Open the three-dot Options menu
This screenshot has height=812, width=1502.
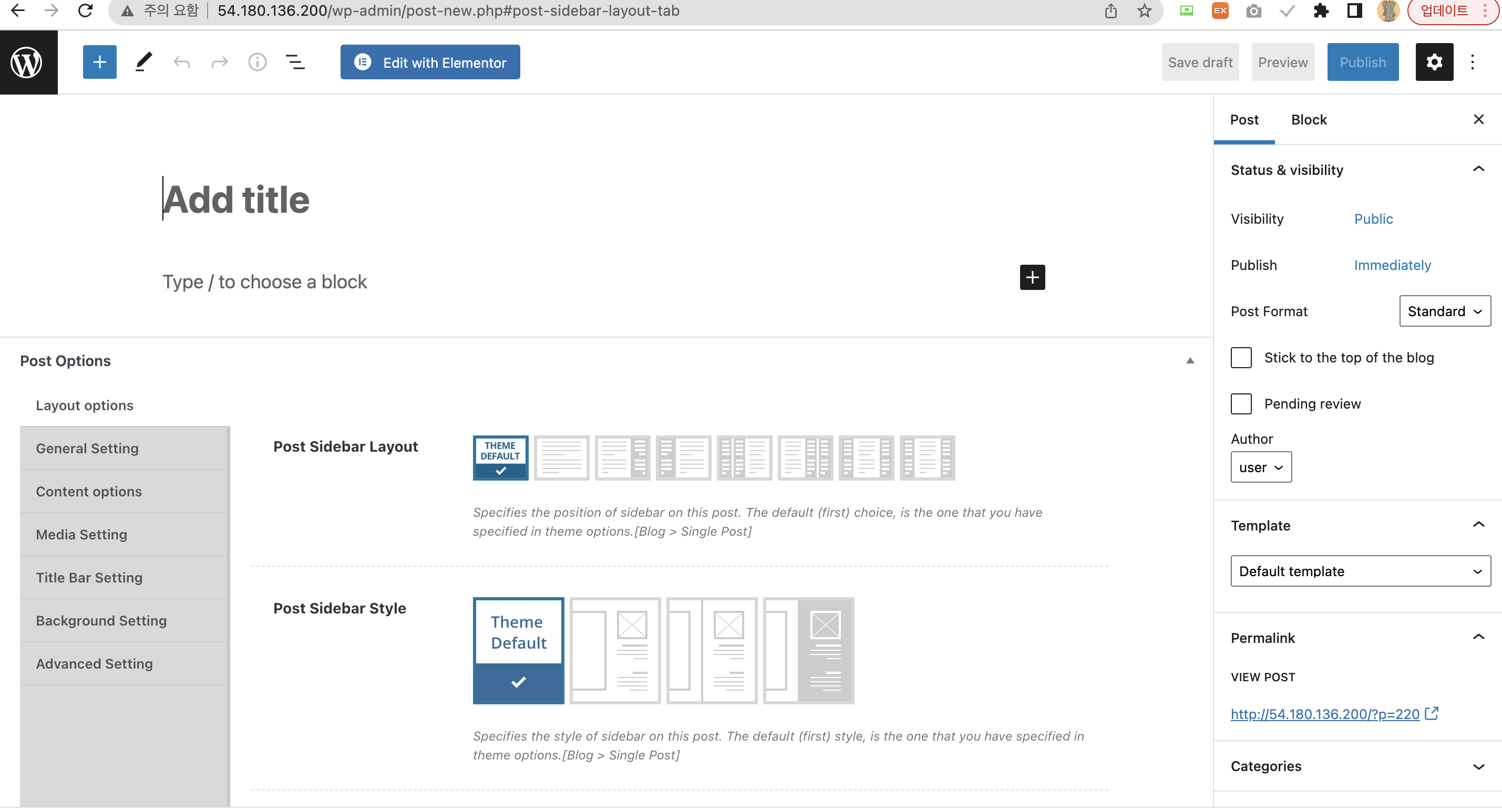(1472, 63)
